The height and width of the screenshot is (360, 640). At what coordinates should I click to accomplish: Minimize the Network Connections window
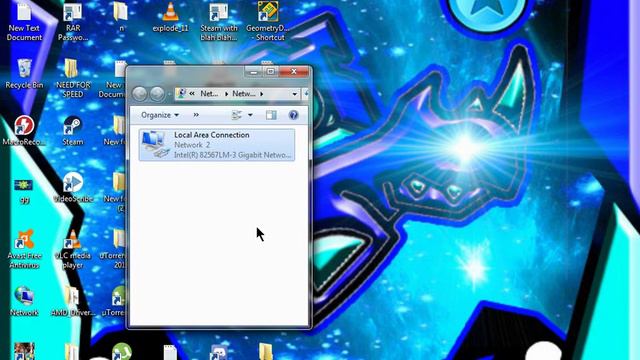coord(253,72)
